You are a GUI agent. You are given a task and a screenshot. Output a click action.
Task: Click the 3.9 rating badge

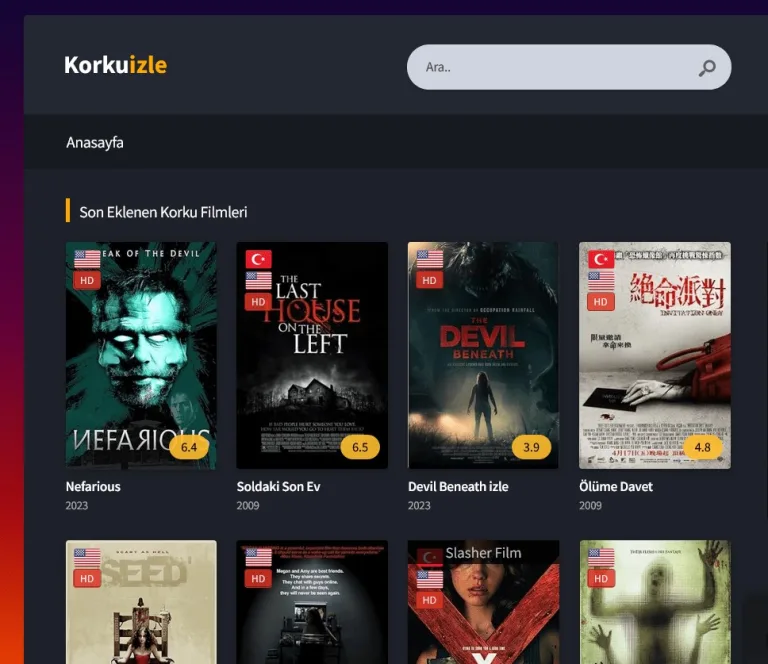pyautogui.click(x=531, y=447)
